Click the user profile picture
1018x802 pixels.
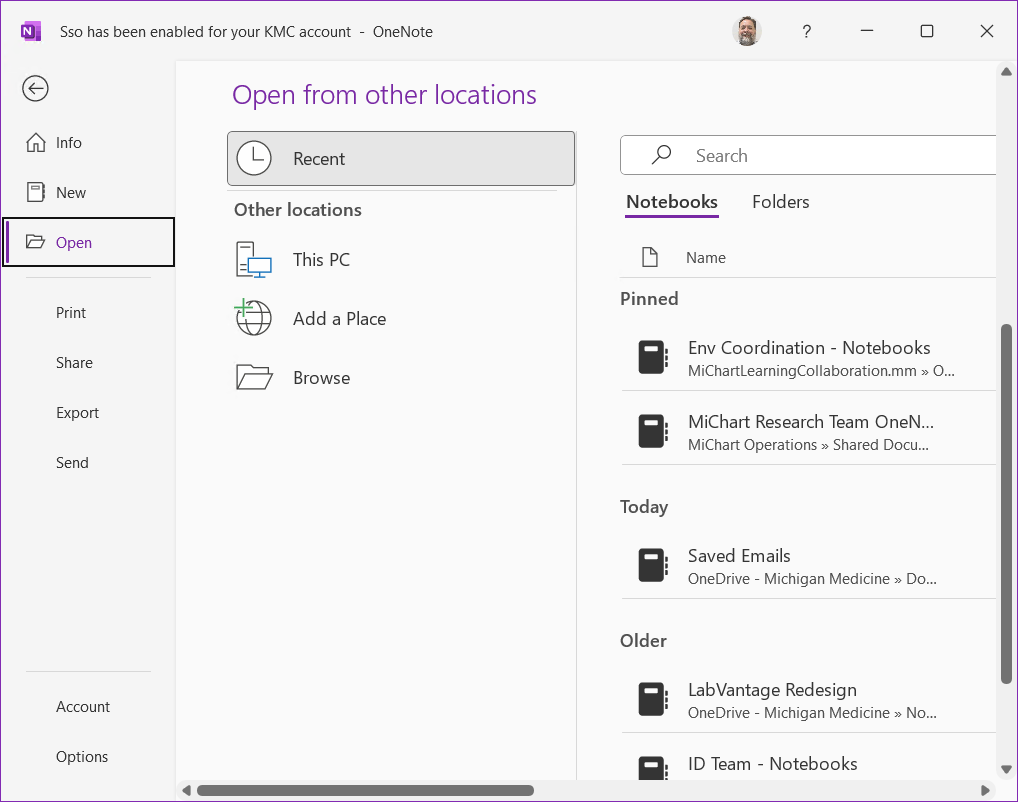tap(746, 31)
